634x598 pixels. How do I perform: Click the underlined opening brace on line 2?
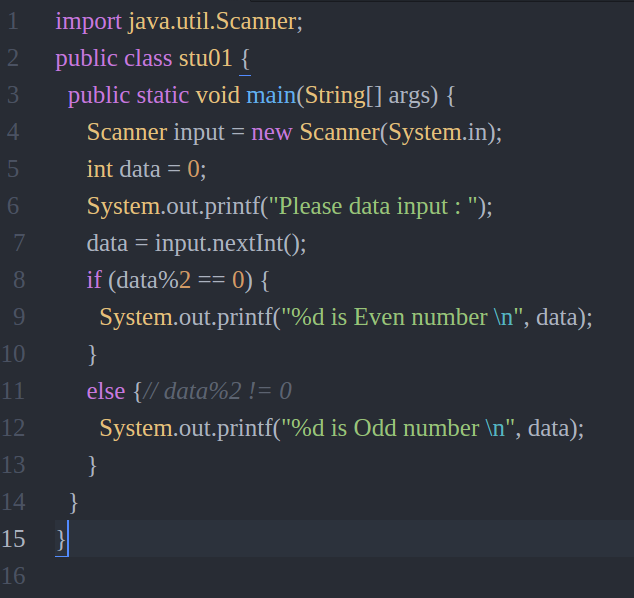point(245,60)
